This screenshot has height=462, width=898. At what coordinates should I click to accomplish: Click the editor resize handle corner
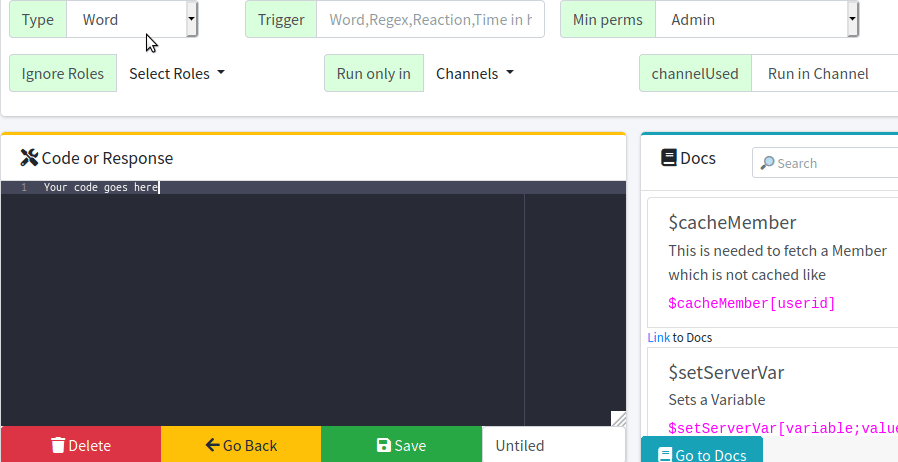[x=619, y=418]
